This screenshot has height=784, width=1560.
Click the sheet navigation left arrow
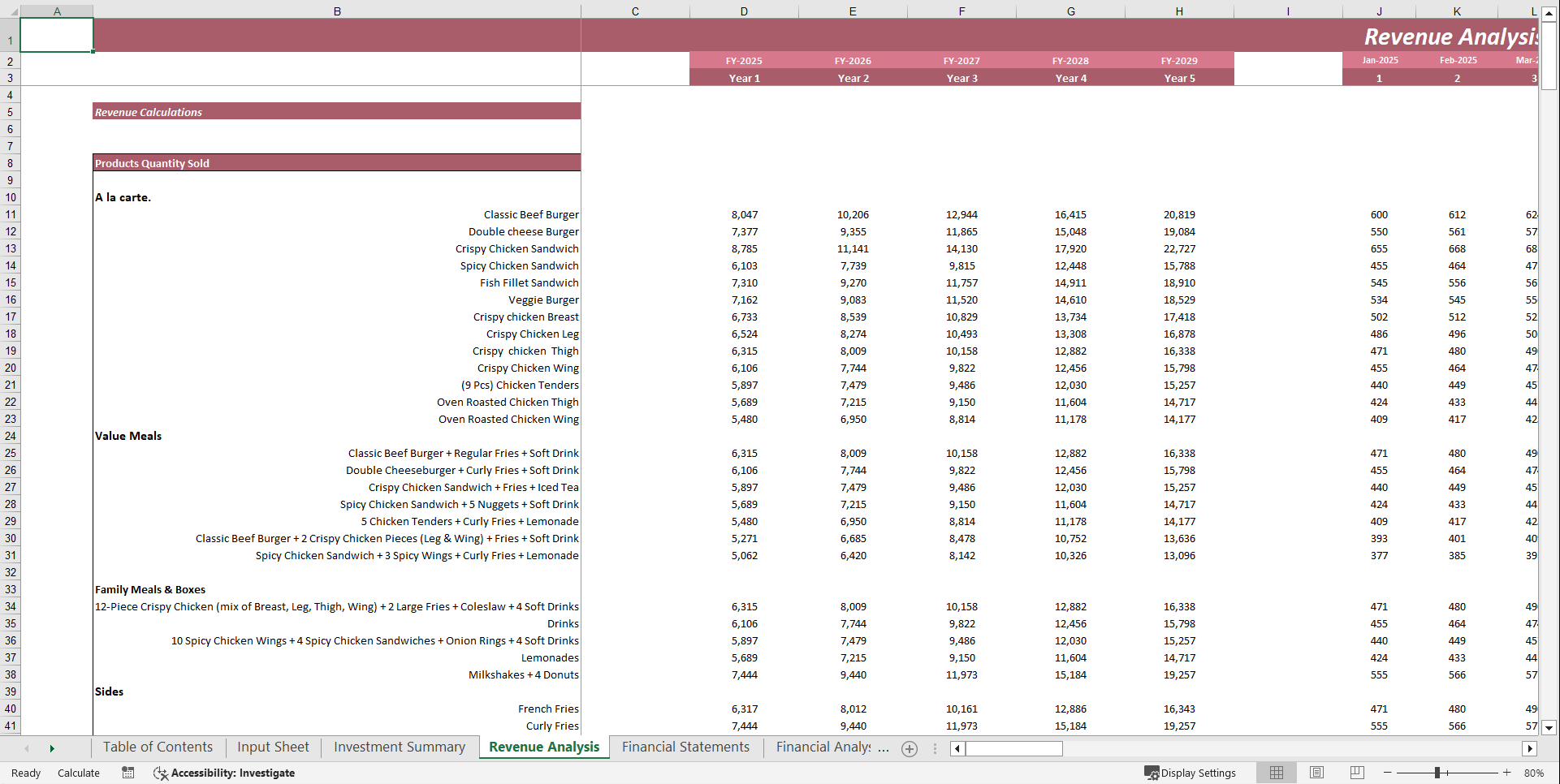28,748
